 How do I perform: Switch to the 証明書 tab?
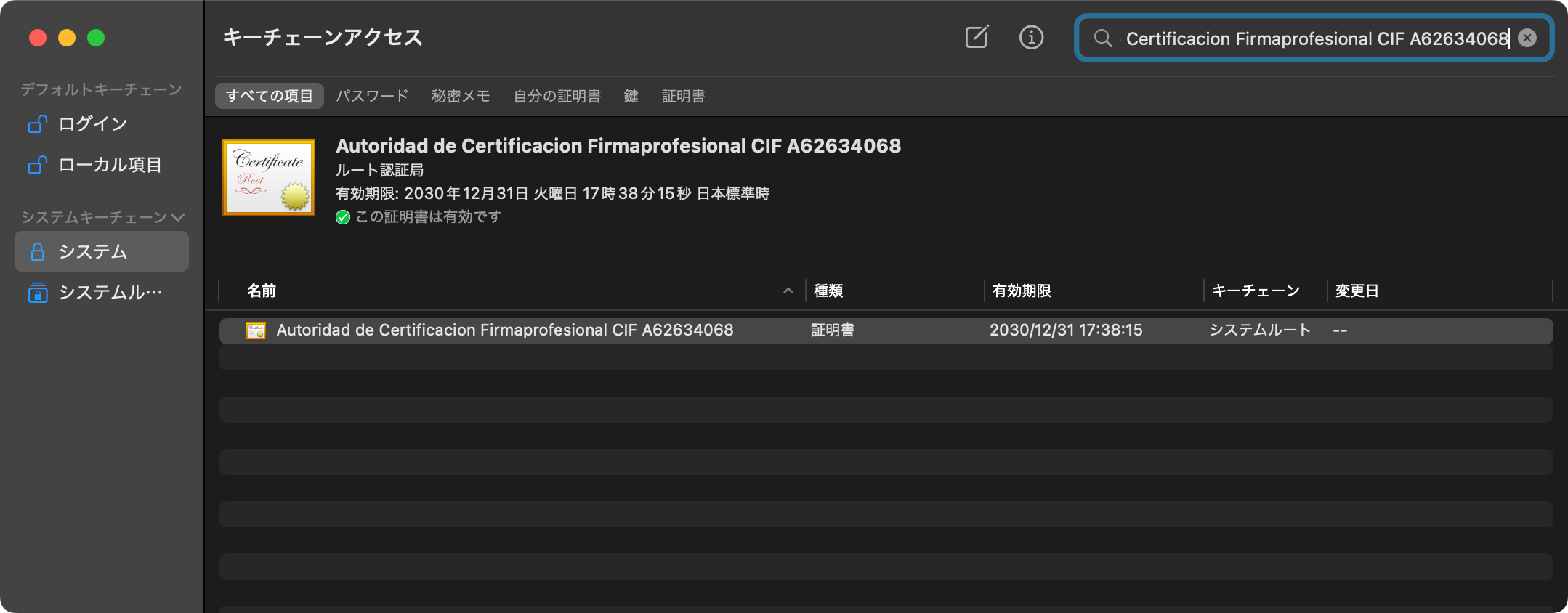pos(683,96)
